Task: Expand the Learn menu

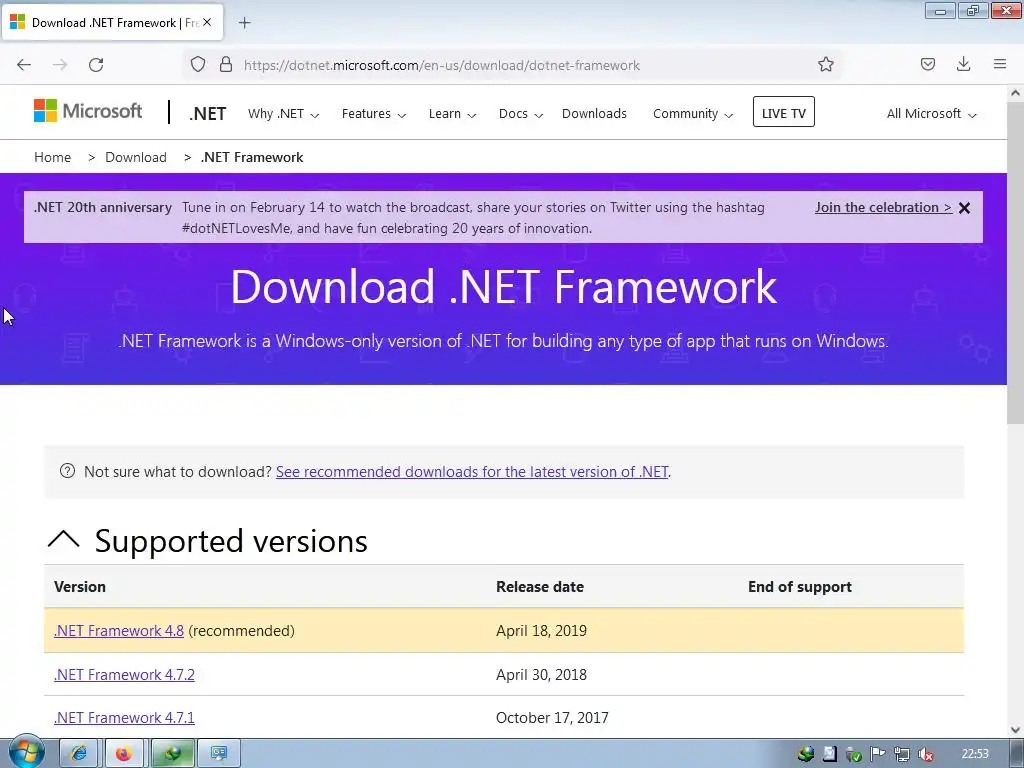Action: (452, 114)
